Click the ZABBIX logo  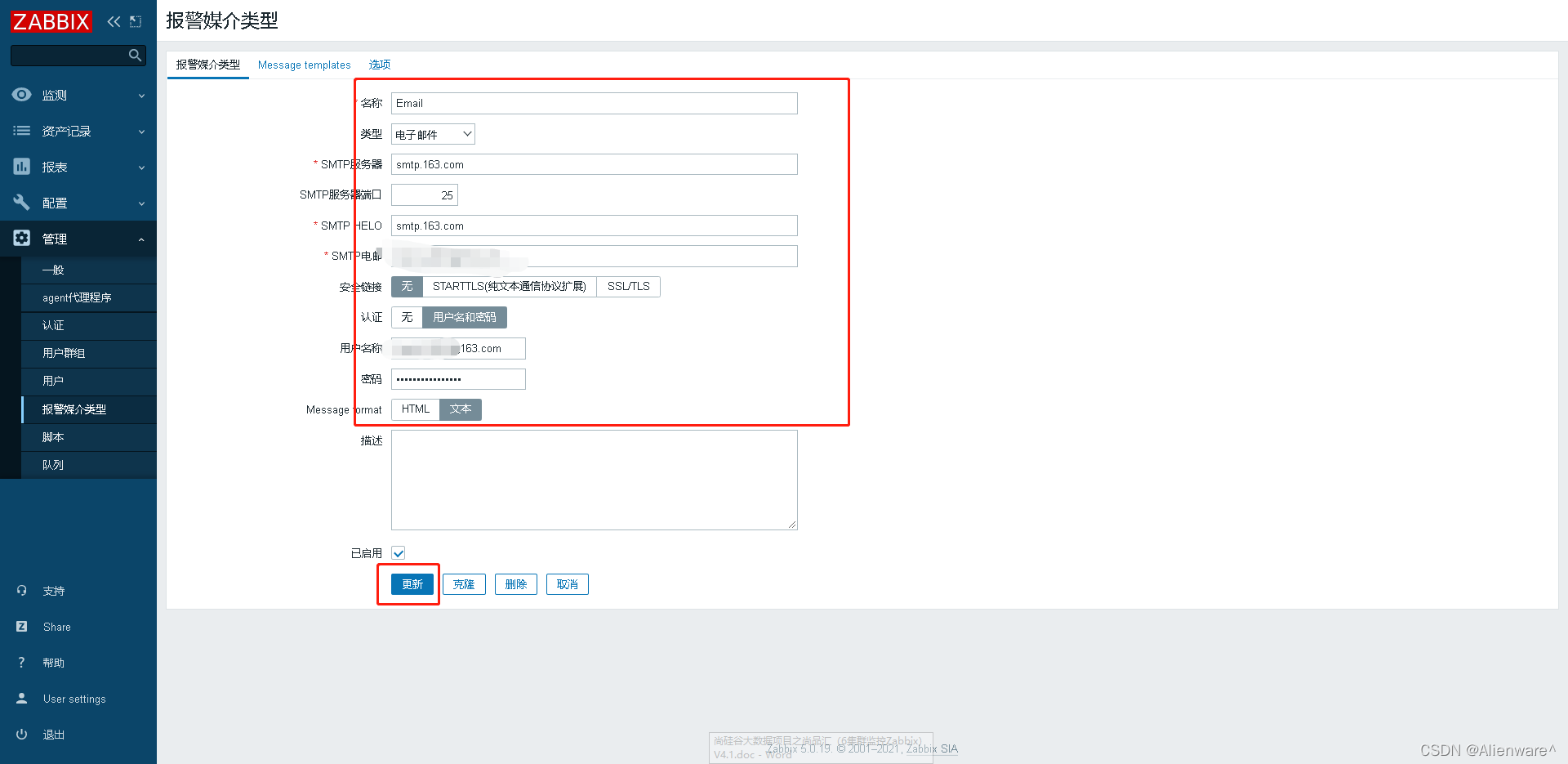pyautogui.click(x=51, y=21)
